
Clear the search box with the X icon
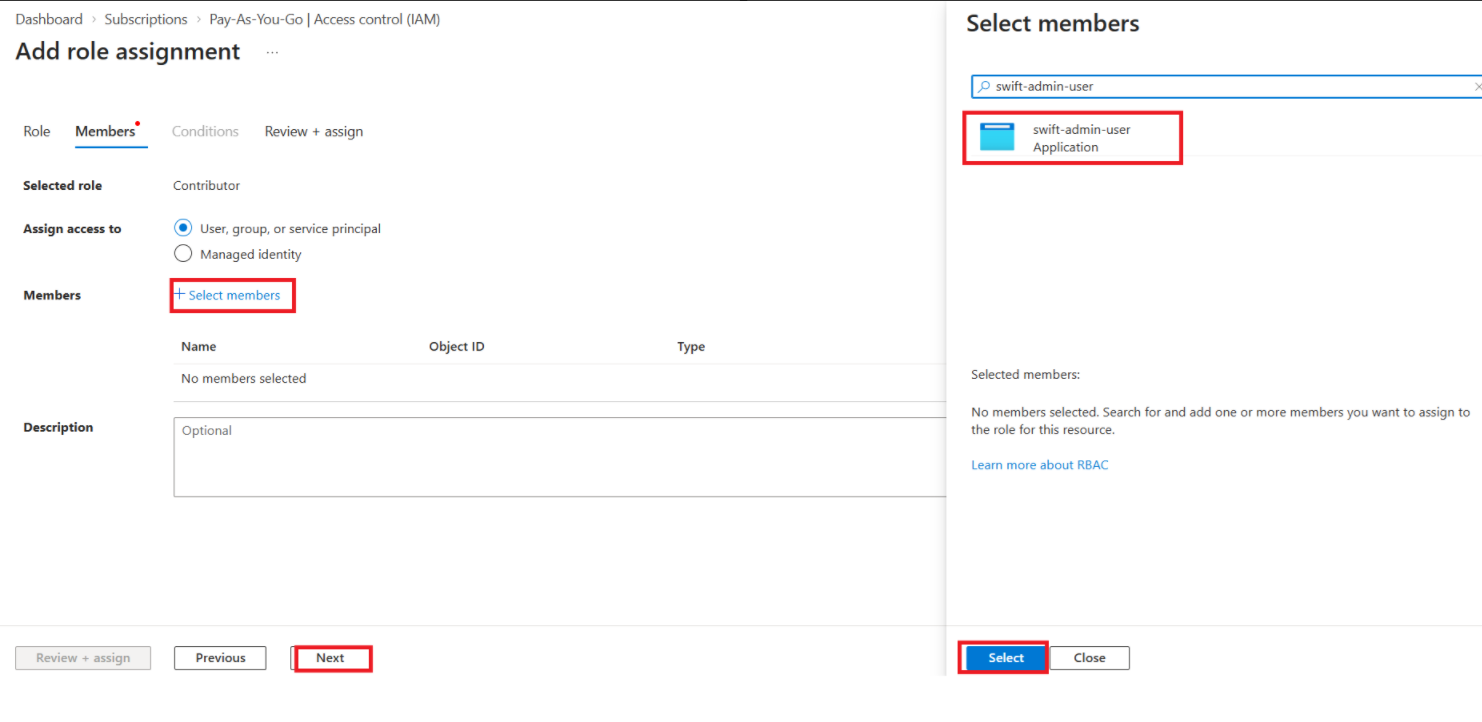tap(1477, 87)
